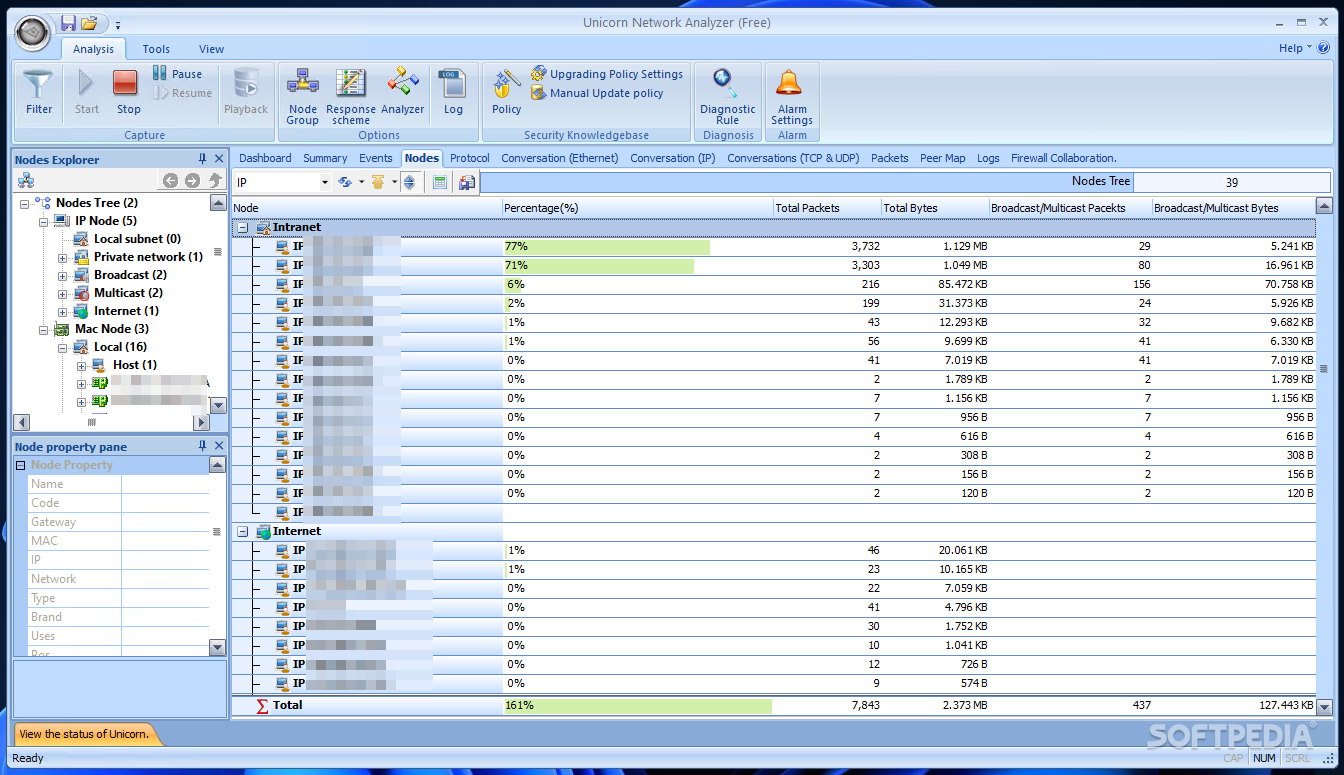This screenshot has width=1344, height=775.
Task: Sort by Total Bytes column header
Action: pos(935,208)
